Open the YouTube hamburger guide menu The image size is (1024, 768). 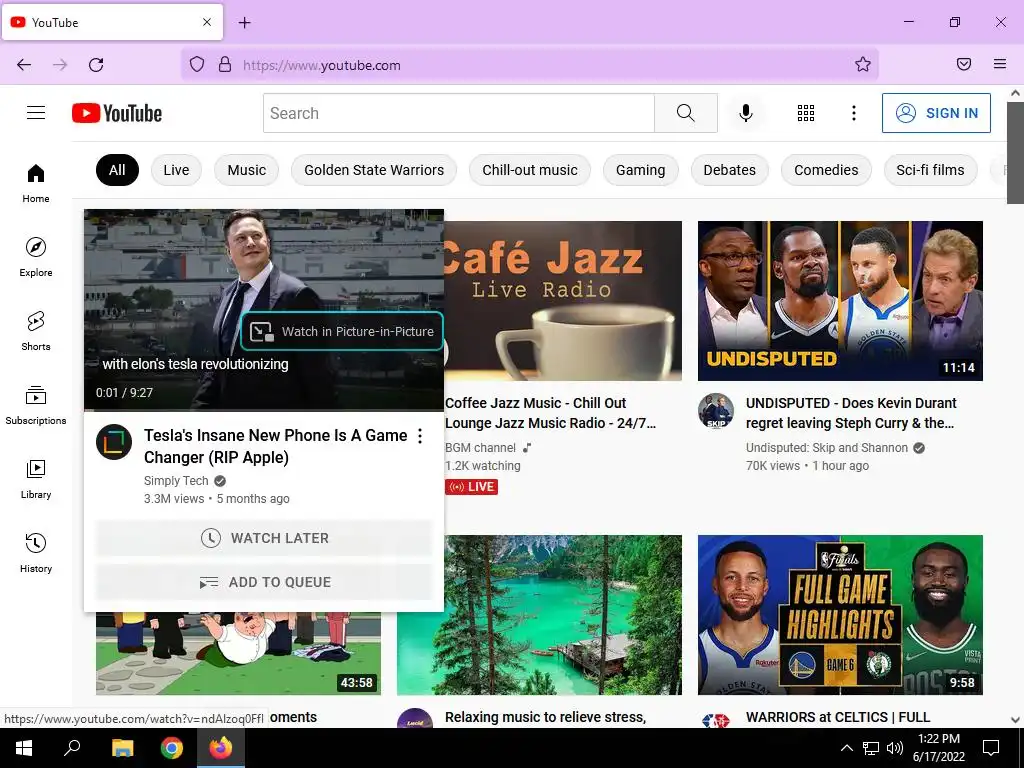pyautogui.click(x=36, y=113)
